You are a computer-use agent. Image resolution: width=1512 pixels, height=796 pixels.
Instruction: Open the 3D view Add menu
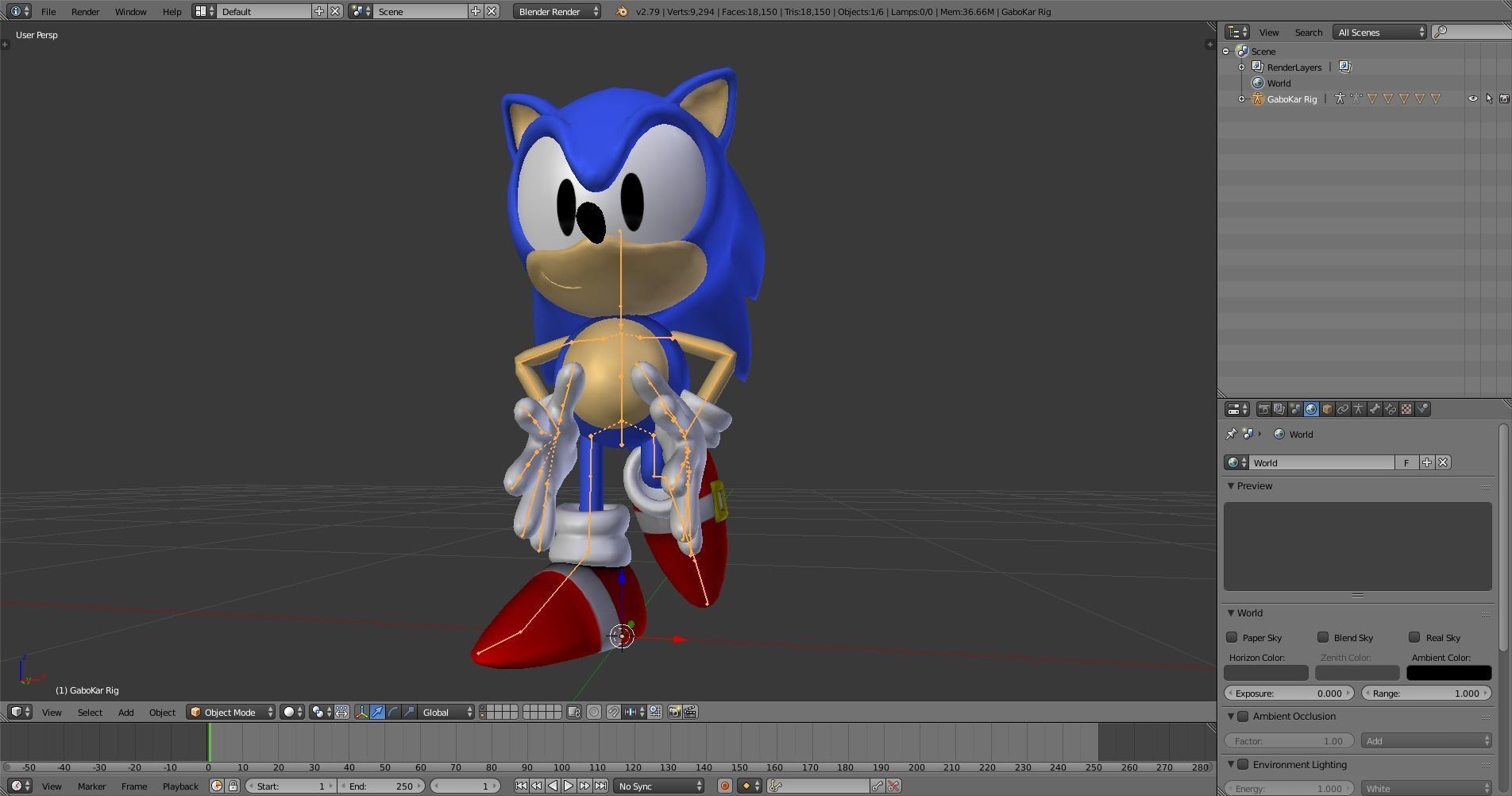[125, 712]
